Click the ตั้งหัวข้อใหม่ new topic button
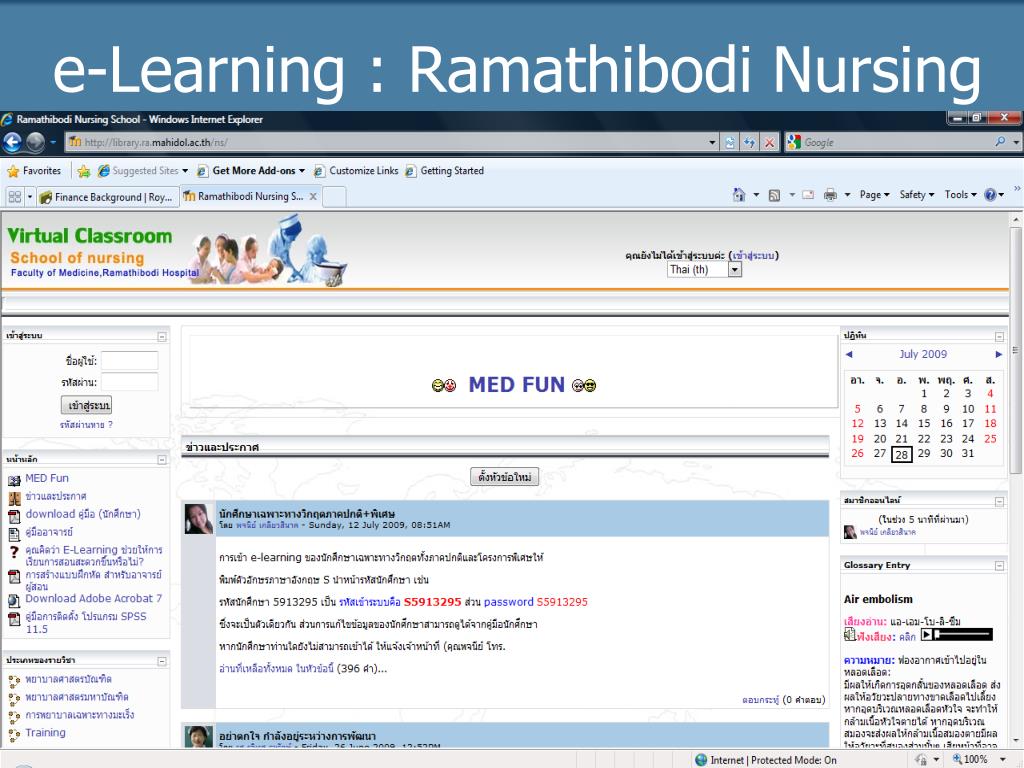 point(504,477)
